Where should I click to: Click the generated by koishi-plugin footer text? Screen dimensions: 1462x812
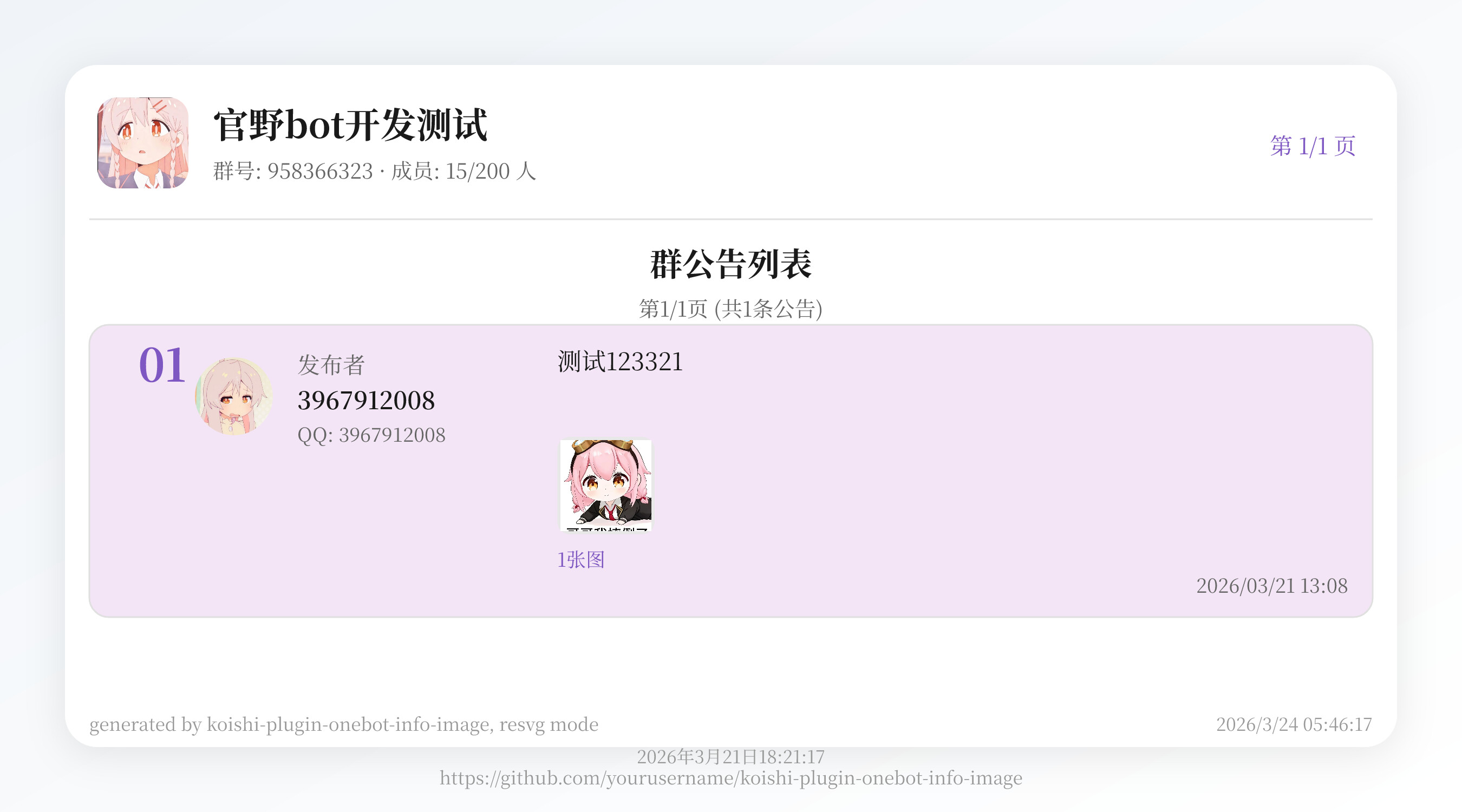pyautogui.click(x=344, y=725)
